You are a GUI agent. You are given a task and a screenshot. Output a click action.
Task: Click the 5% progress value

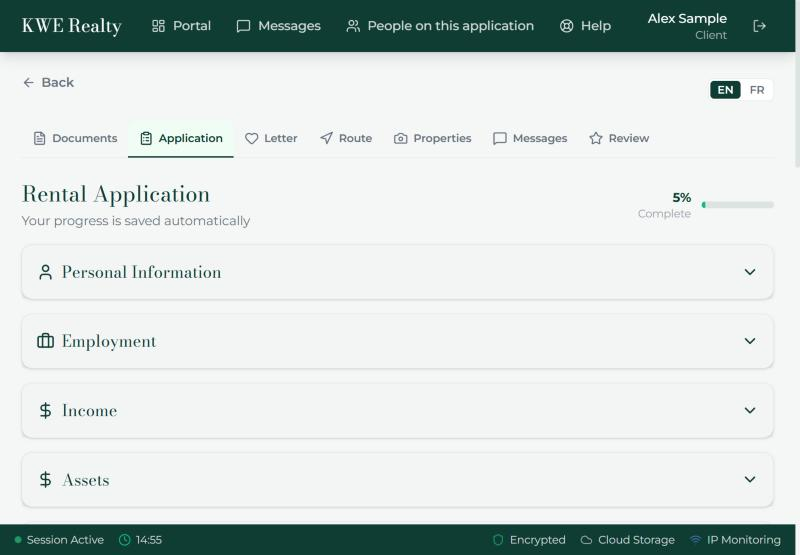point(682,198)
